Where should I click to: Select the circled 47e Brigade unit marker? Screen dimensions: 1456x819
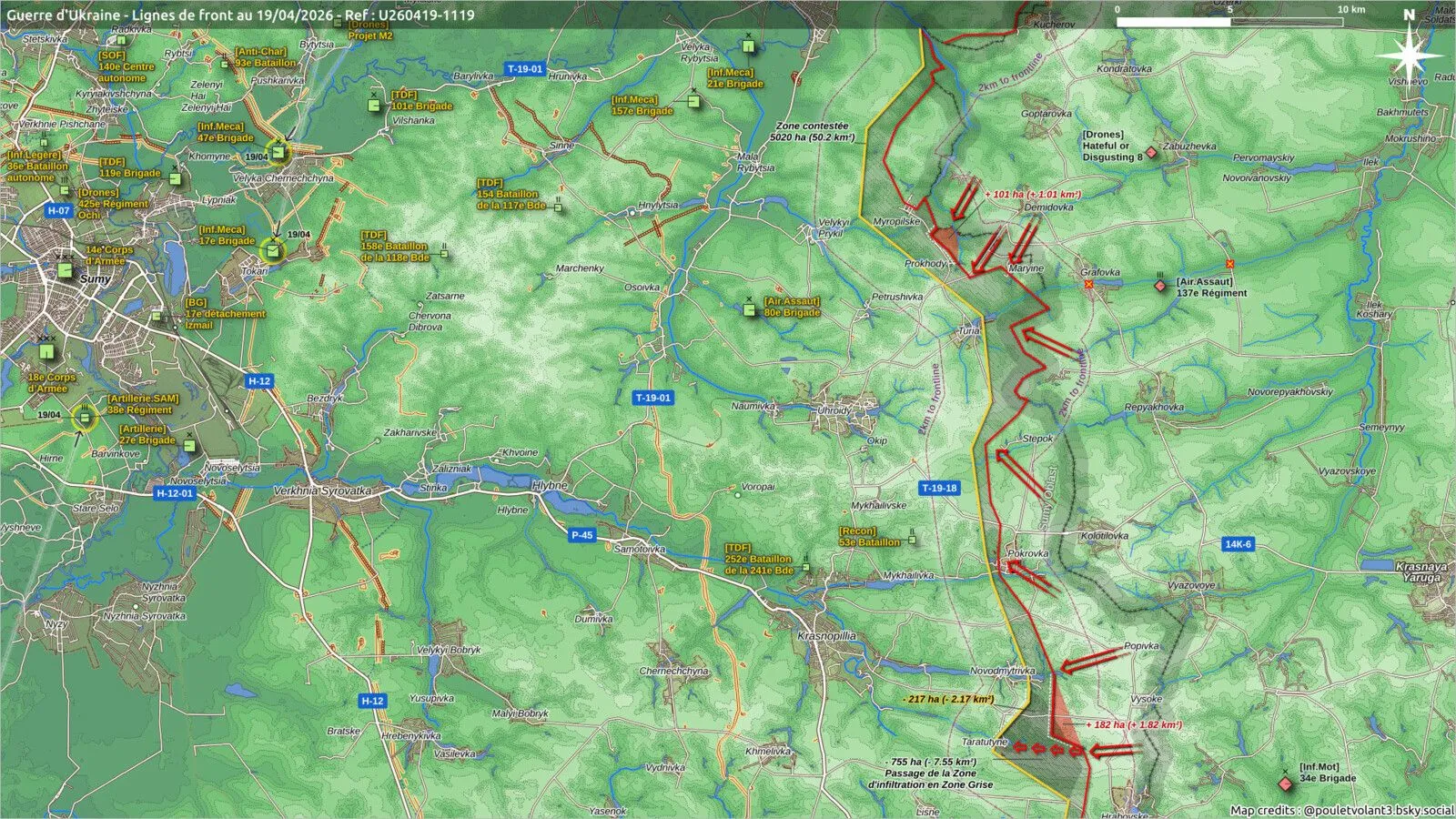(x=278, y=152)
